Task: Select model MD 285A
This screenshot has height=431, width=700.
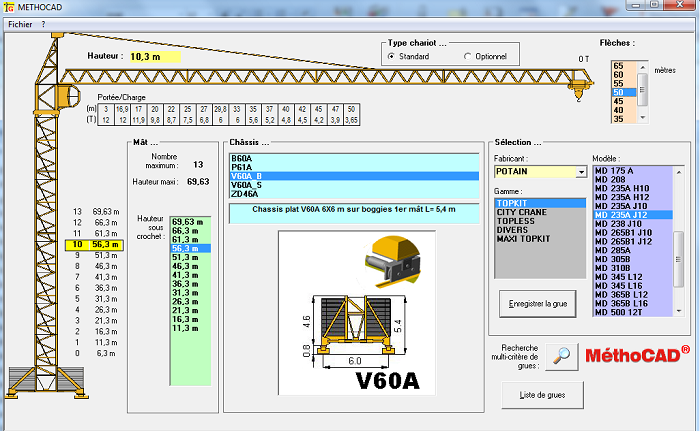Action: (633, 250)
